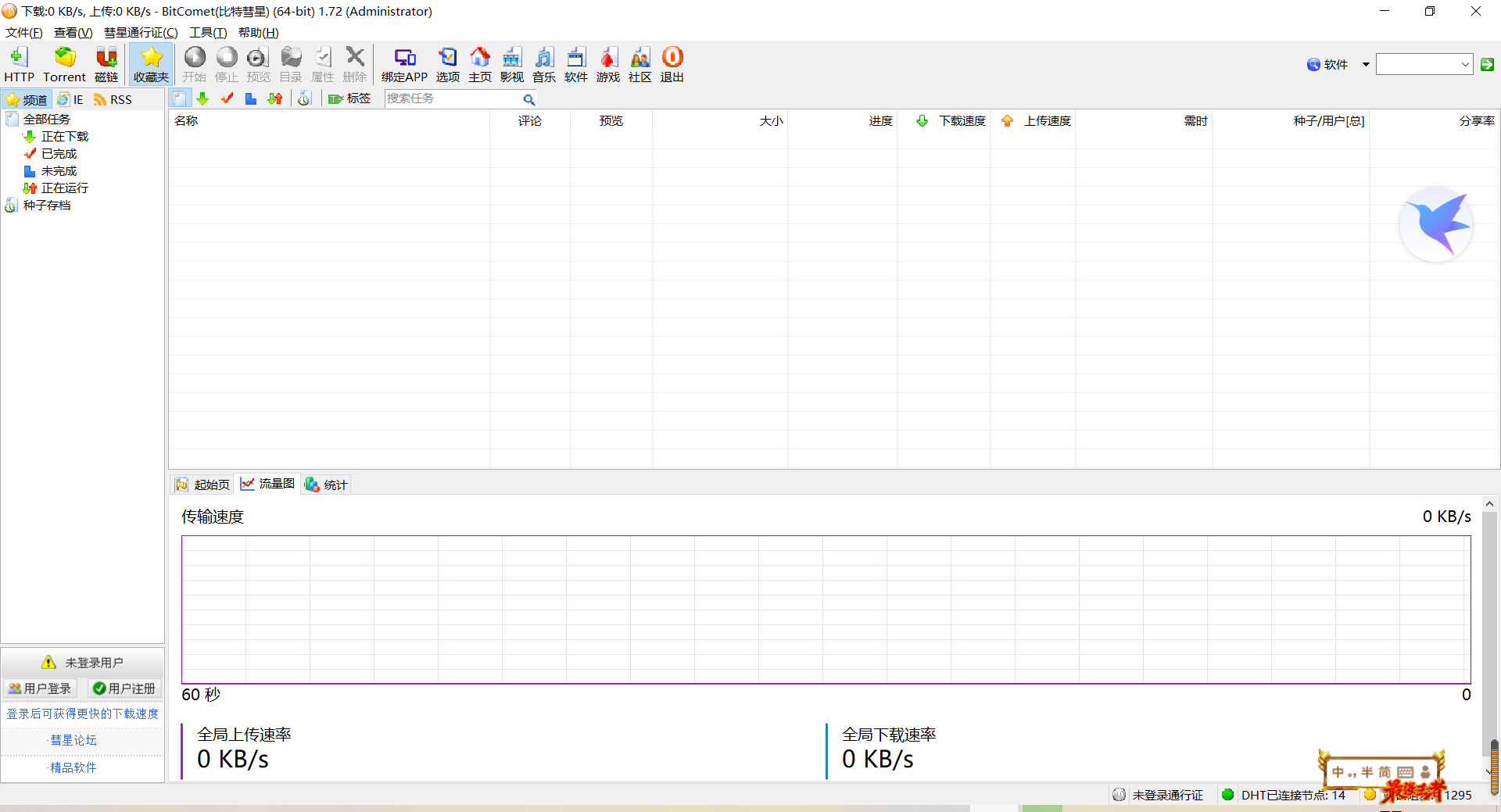This screenshot has height=812, width=1501.
Task: Filter unfinished tasks with blue icon
Action: coord(250,98)
